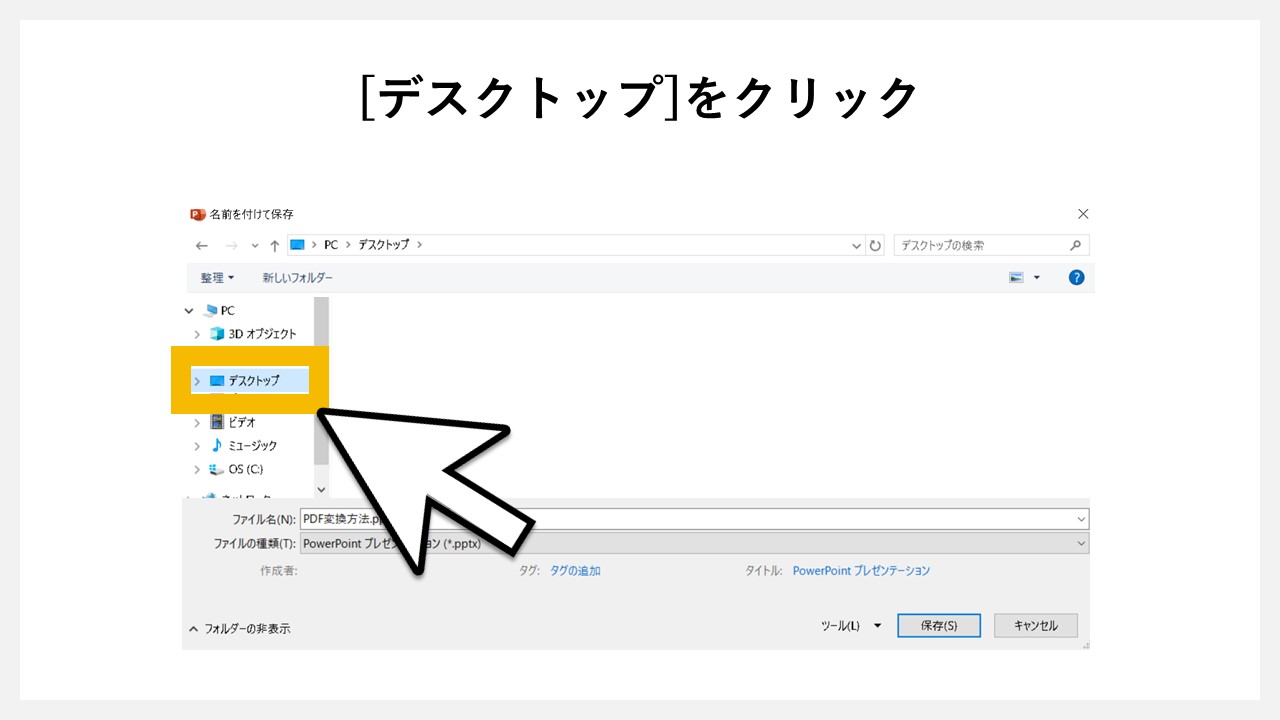Open Help via the blue question icon
The image size is (1280, 720).
[x=1076, y=277]
